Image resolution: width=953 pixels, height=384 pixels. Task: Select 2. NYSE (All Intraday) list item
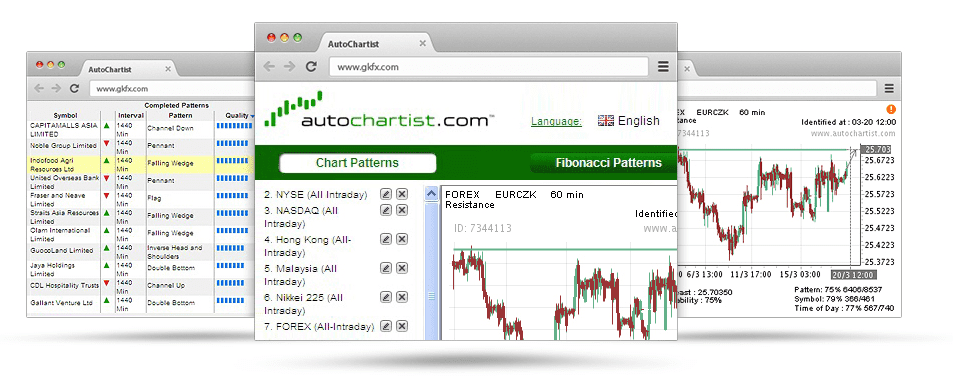coord(315,195)
